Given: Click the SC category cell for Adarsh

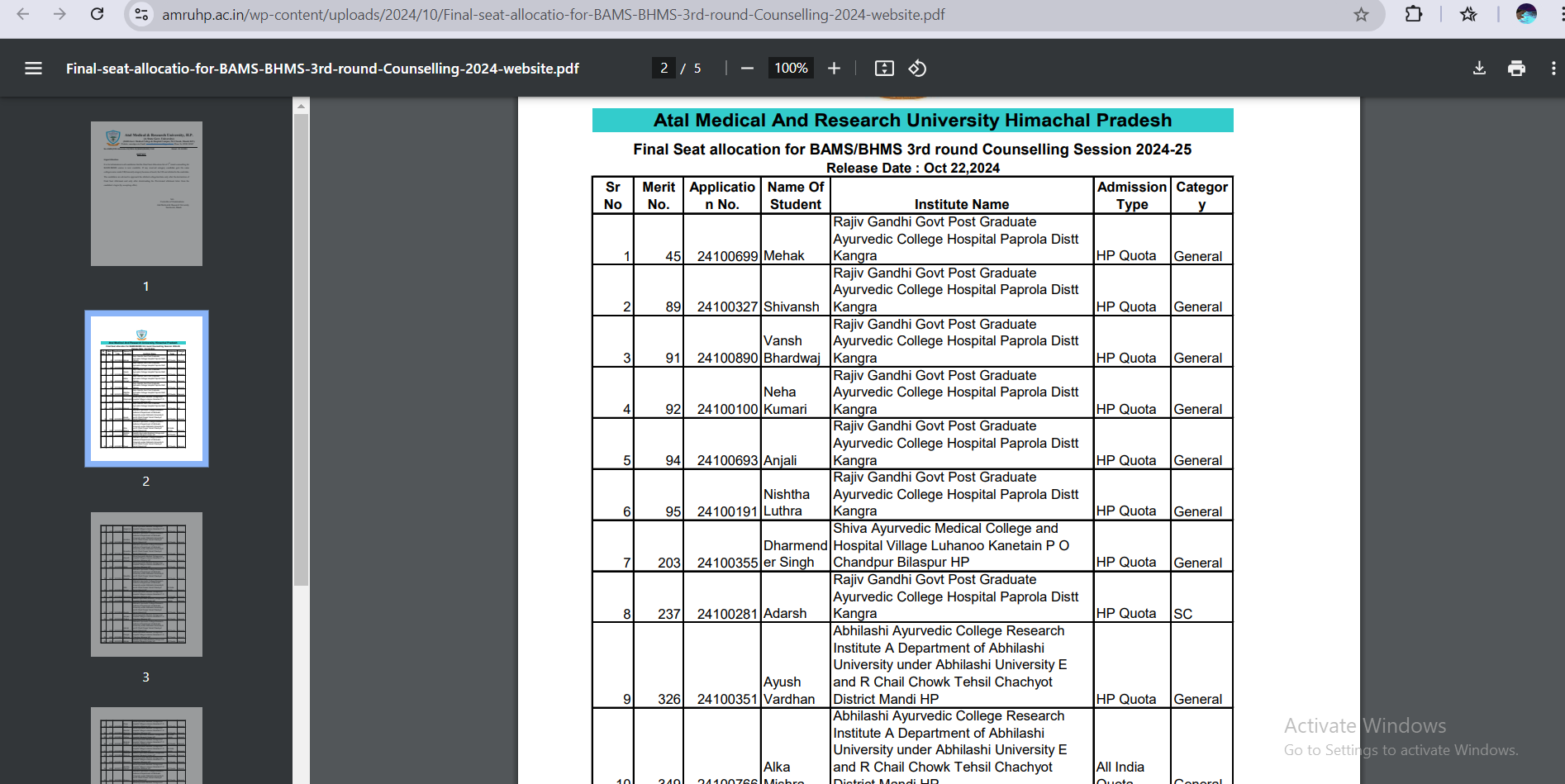Looking at the screenshot, I should 1202,597.
